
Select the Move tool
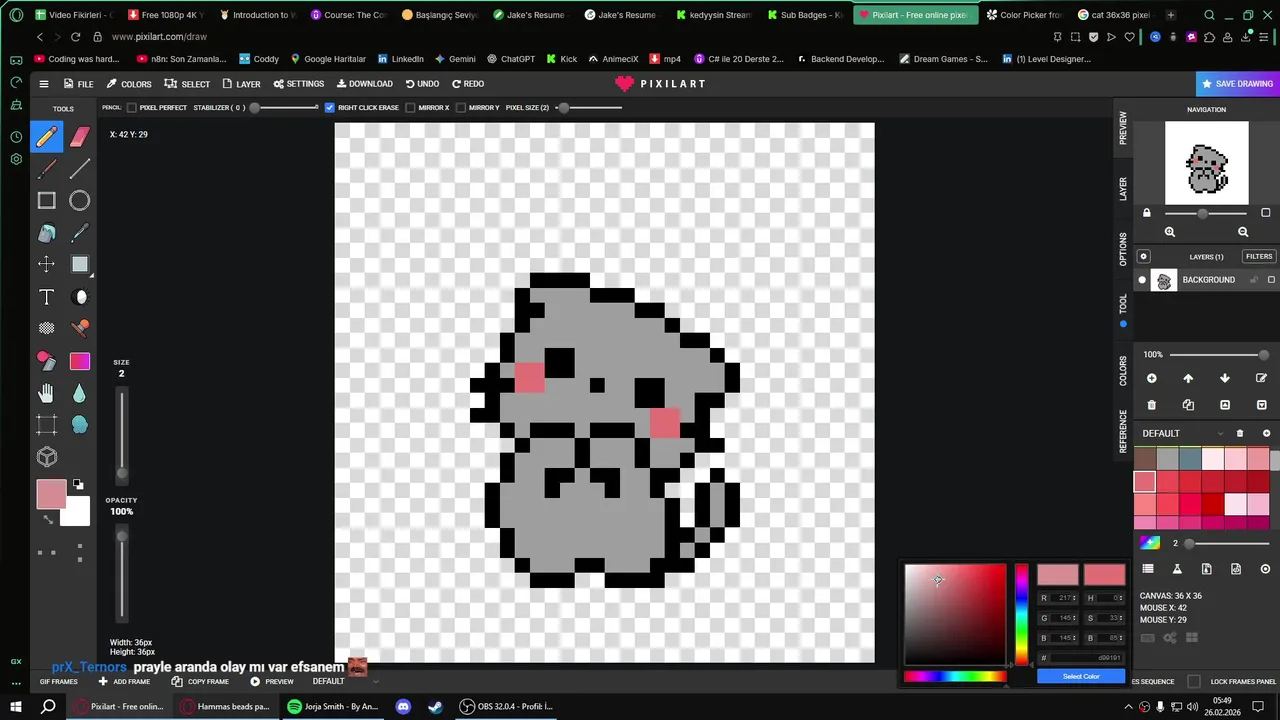click(46, 264)
